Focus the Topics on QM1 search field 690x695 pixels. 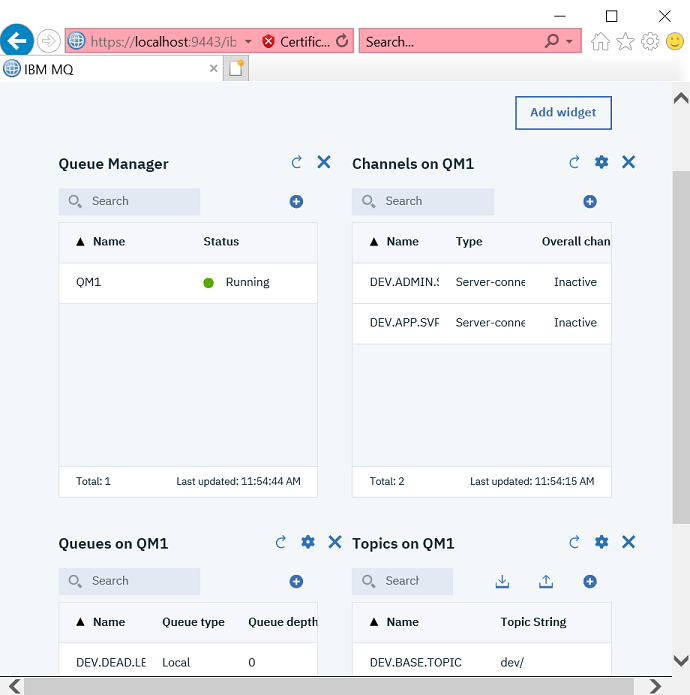[x=402, y=582]
